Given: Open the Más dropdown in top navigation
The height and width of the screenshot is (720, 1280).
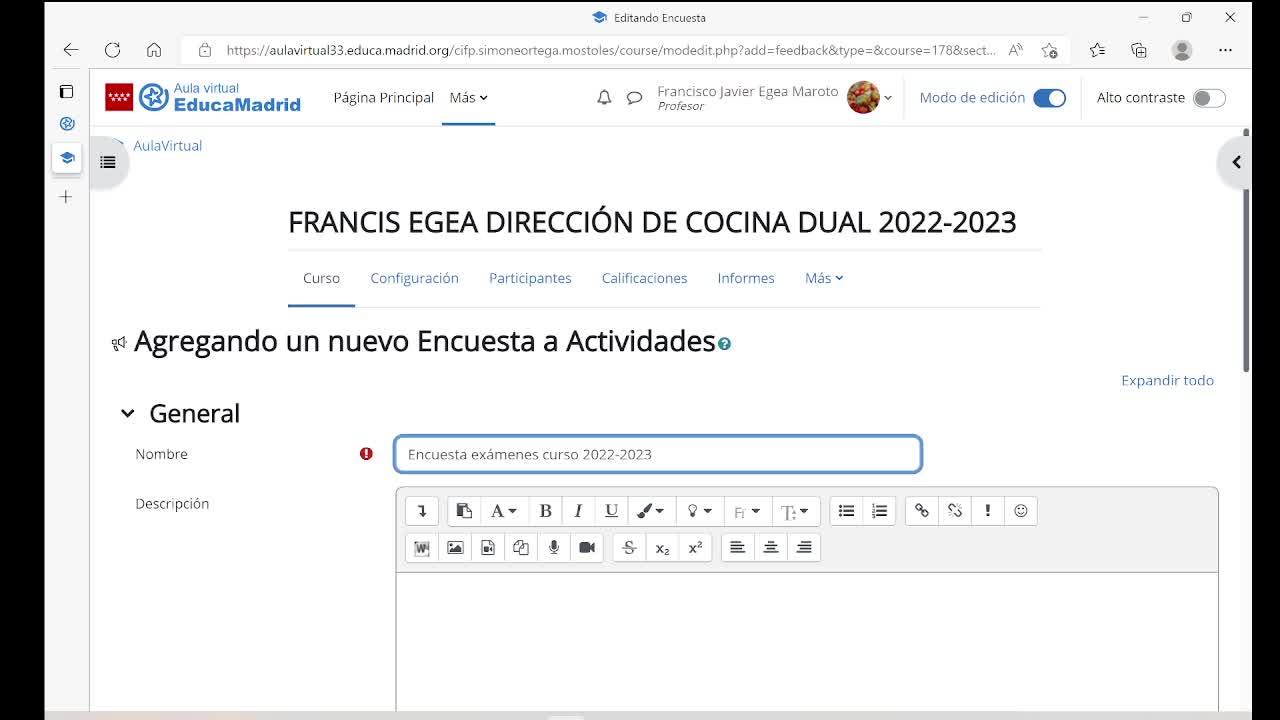Looking at the screenshot, I should [468, 98].
